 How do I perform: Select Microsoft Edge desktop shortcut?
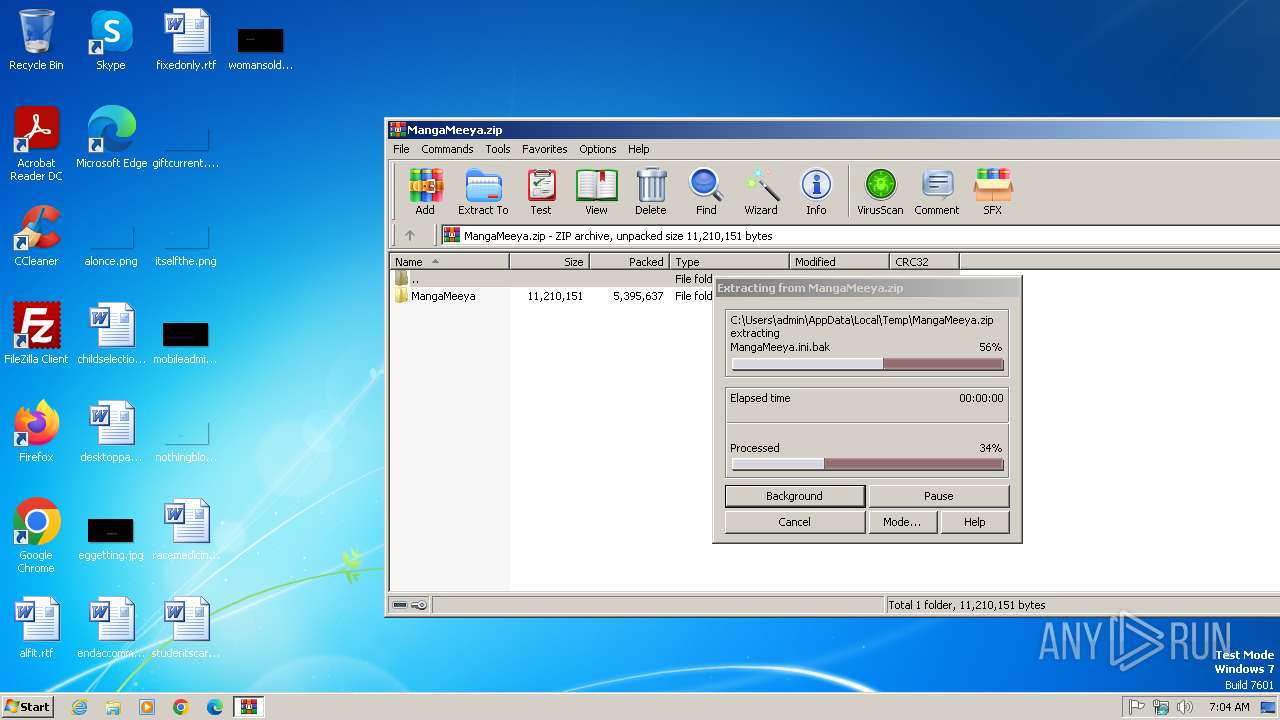(111, 138)
